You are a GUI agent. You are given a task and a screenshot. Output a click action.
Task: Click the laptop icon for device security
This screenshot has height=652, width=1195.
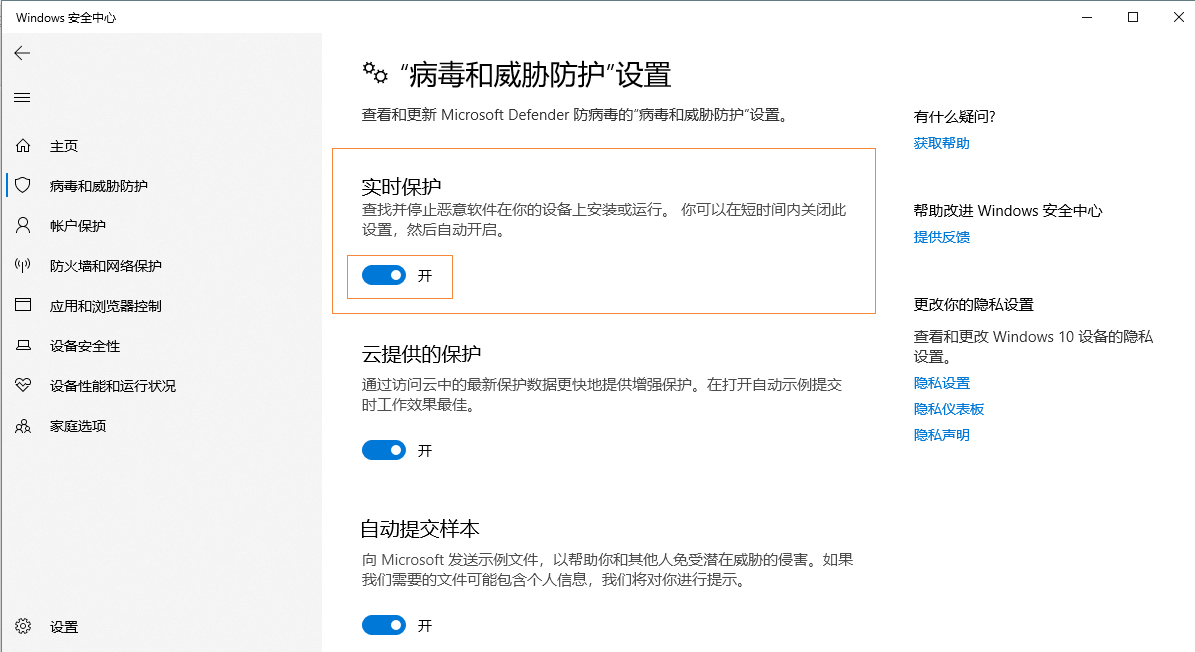point(23,345)
